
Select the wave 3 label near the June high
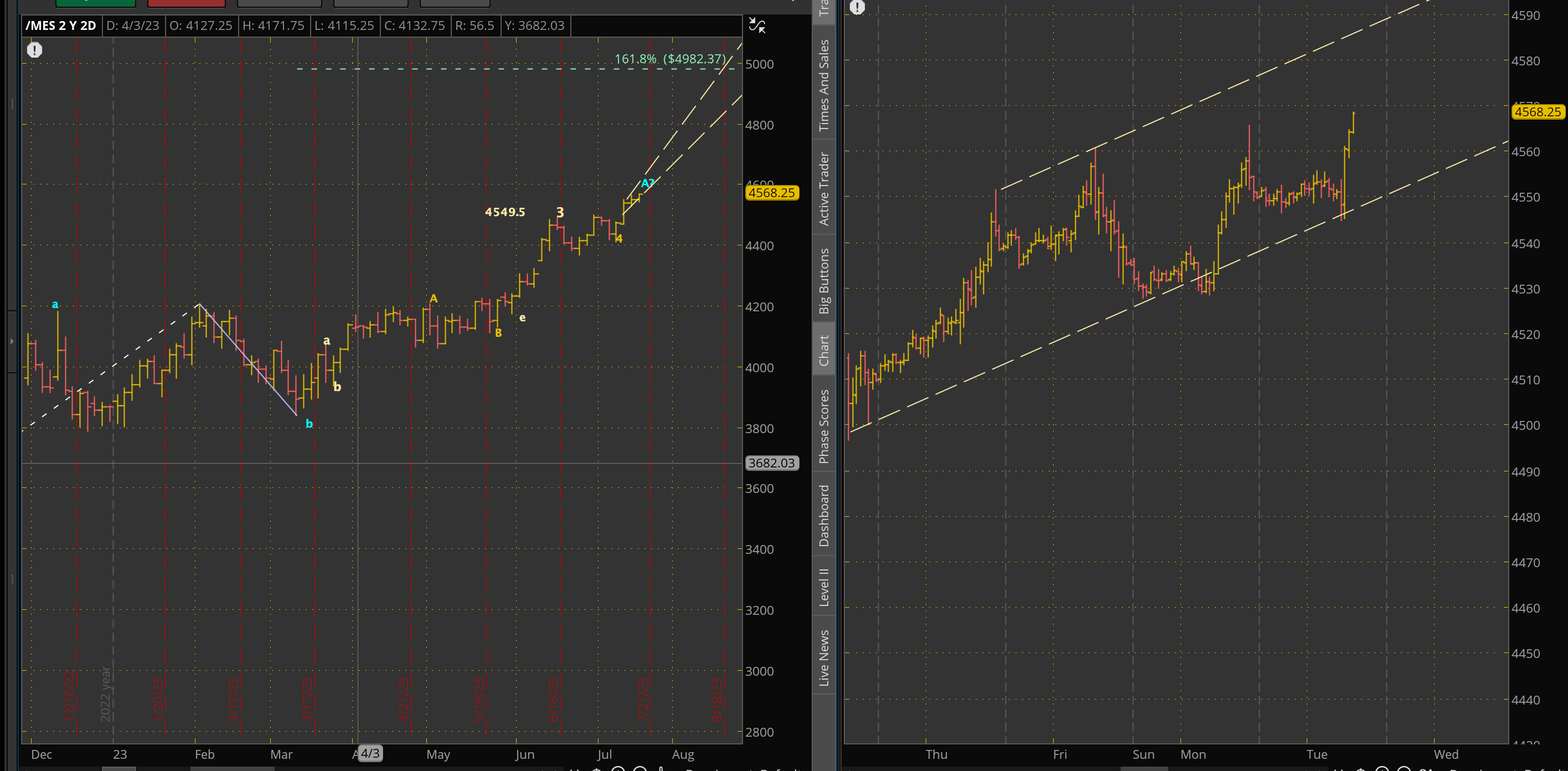(560, 213)
